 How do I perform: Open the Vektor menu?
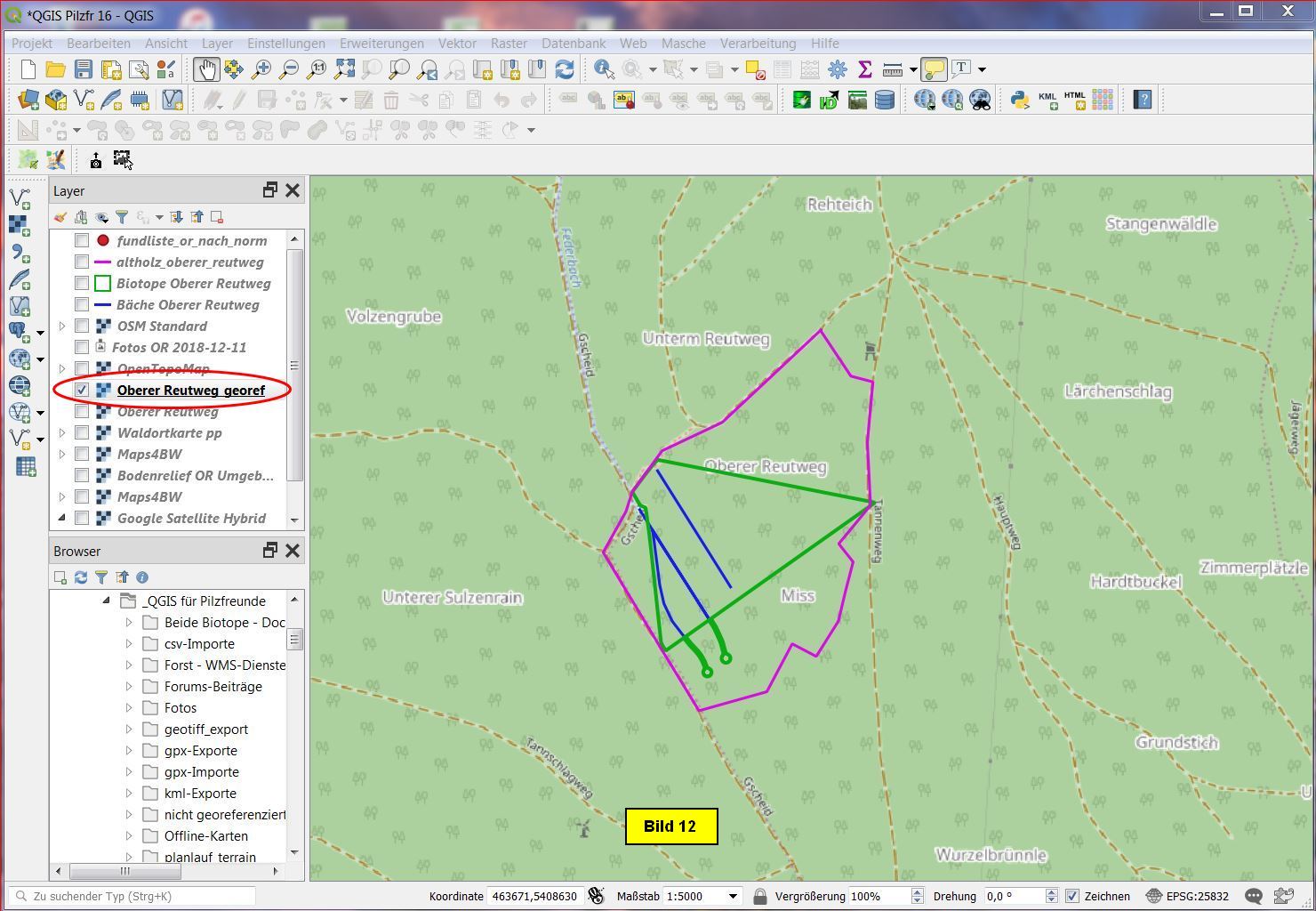tap(457, 43)
